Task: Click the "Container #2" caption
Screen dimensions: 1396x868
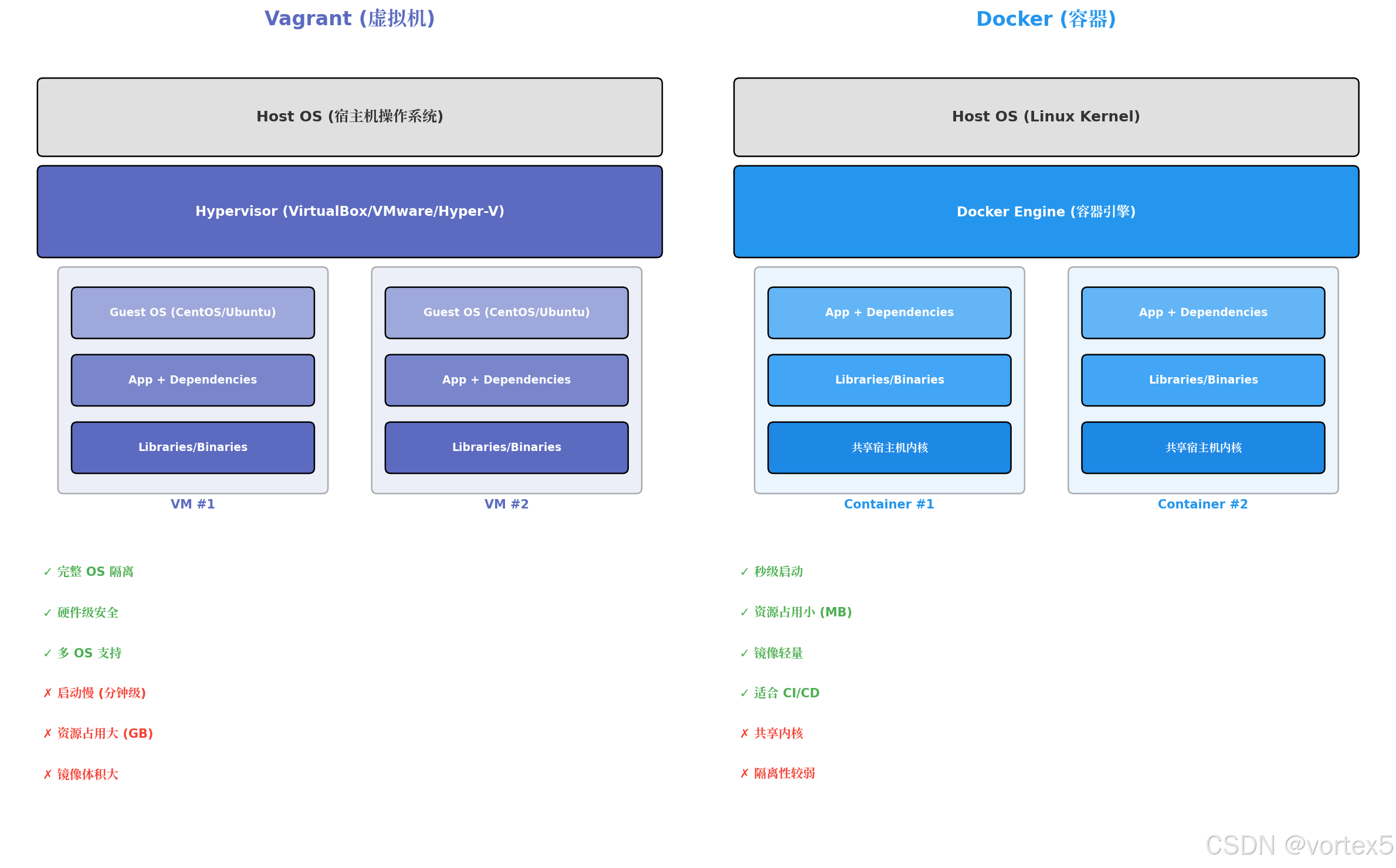Action: (1203, 504)
